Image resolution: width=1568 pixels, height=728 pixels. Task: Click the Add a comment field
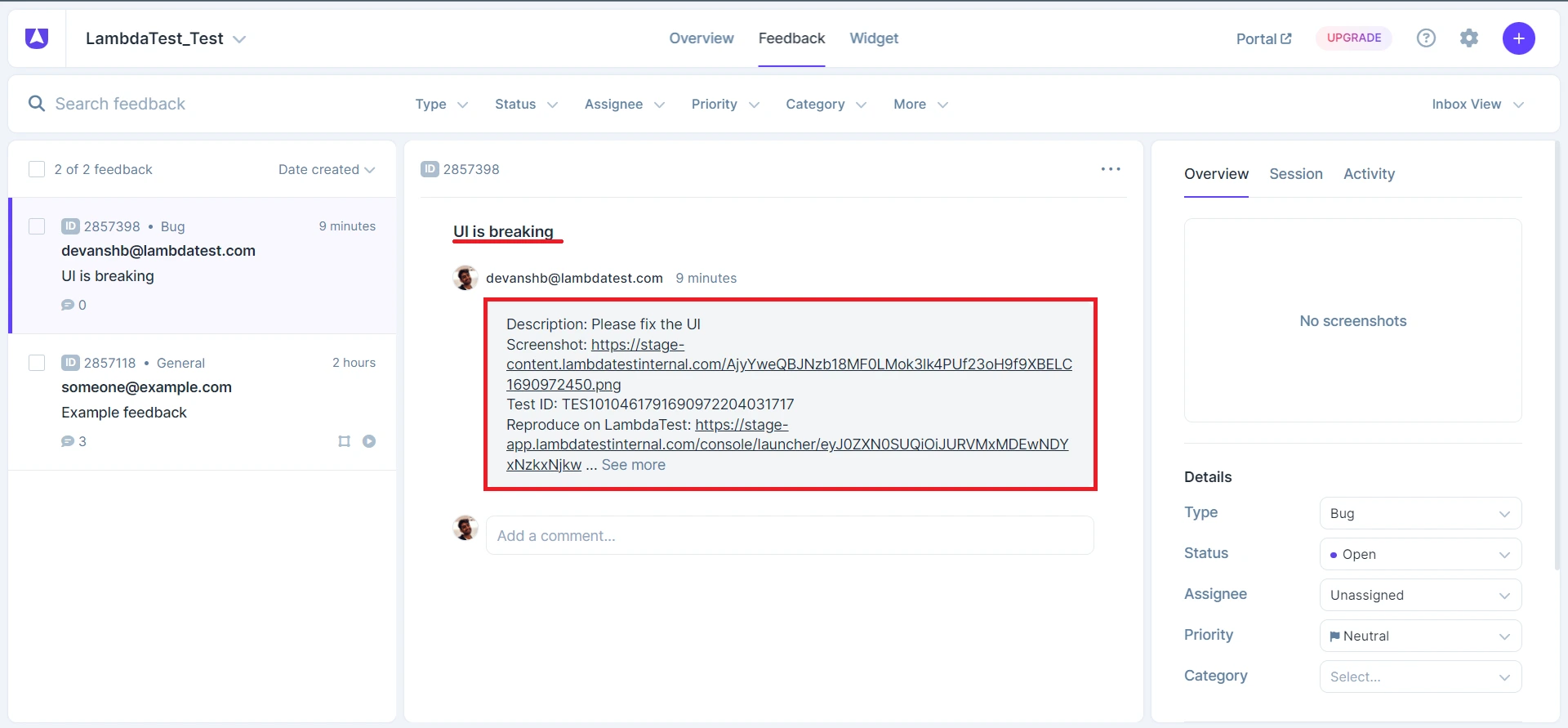(x=789, y=536)
